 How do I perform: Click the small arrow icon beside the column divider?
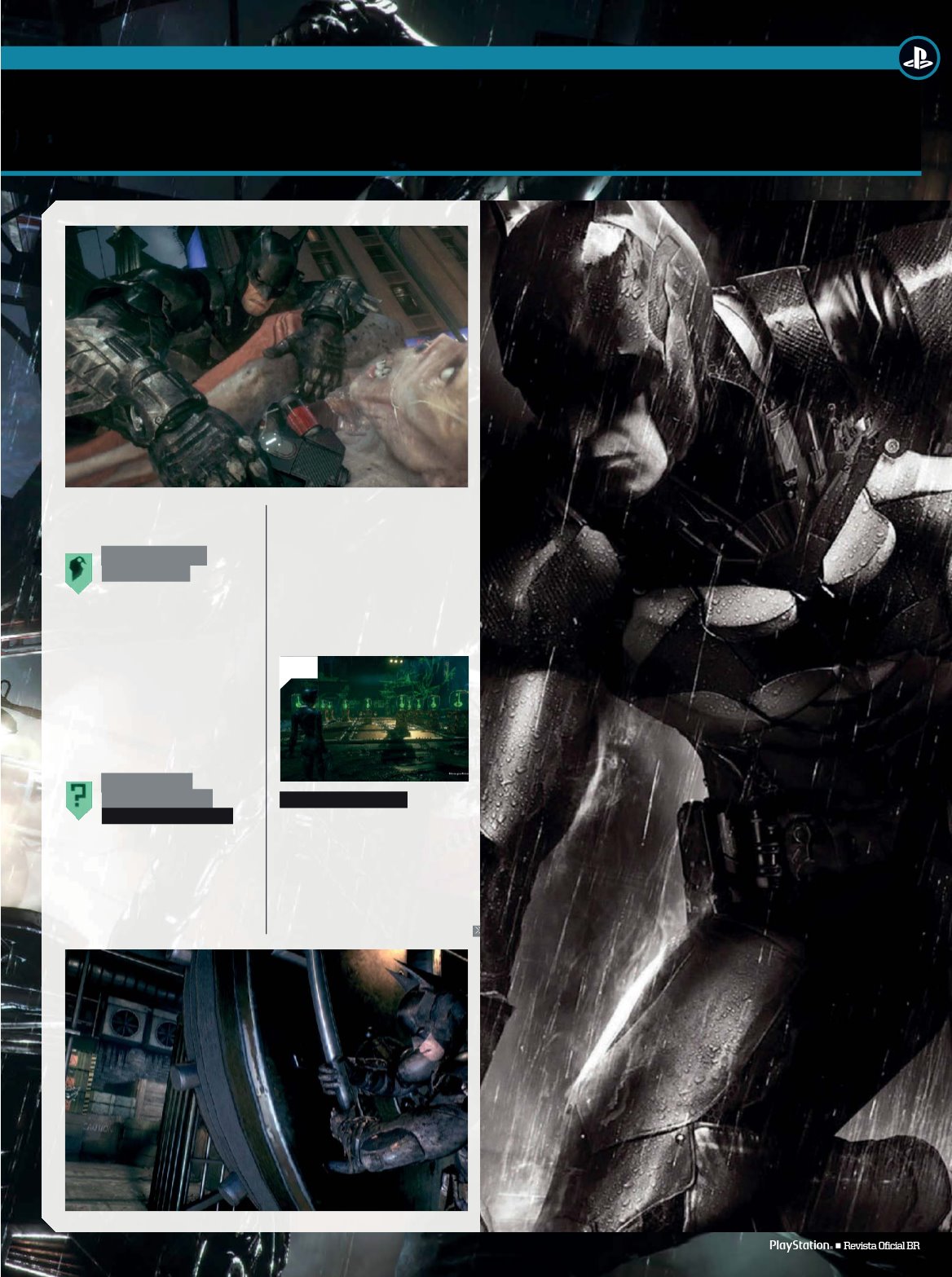(x=477, y=931)
